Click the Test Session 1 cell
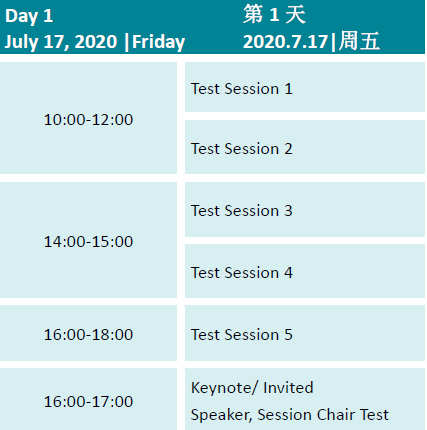Viewport: 427px width, 430px height. click(x=305, y=87)
